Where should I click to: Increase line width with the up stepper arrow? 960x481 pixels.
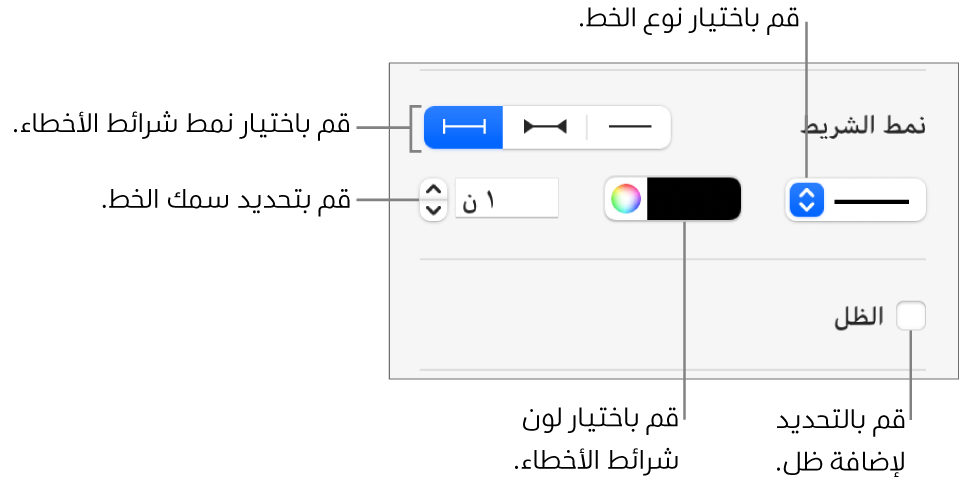point(433,189)
